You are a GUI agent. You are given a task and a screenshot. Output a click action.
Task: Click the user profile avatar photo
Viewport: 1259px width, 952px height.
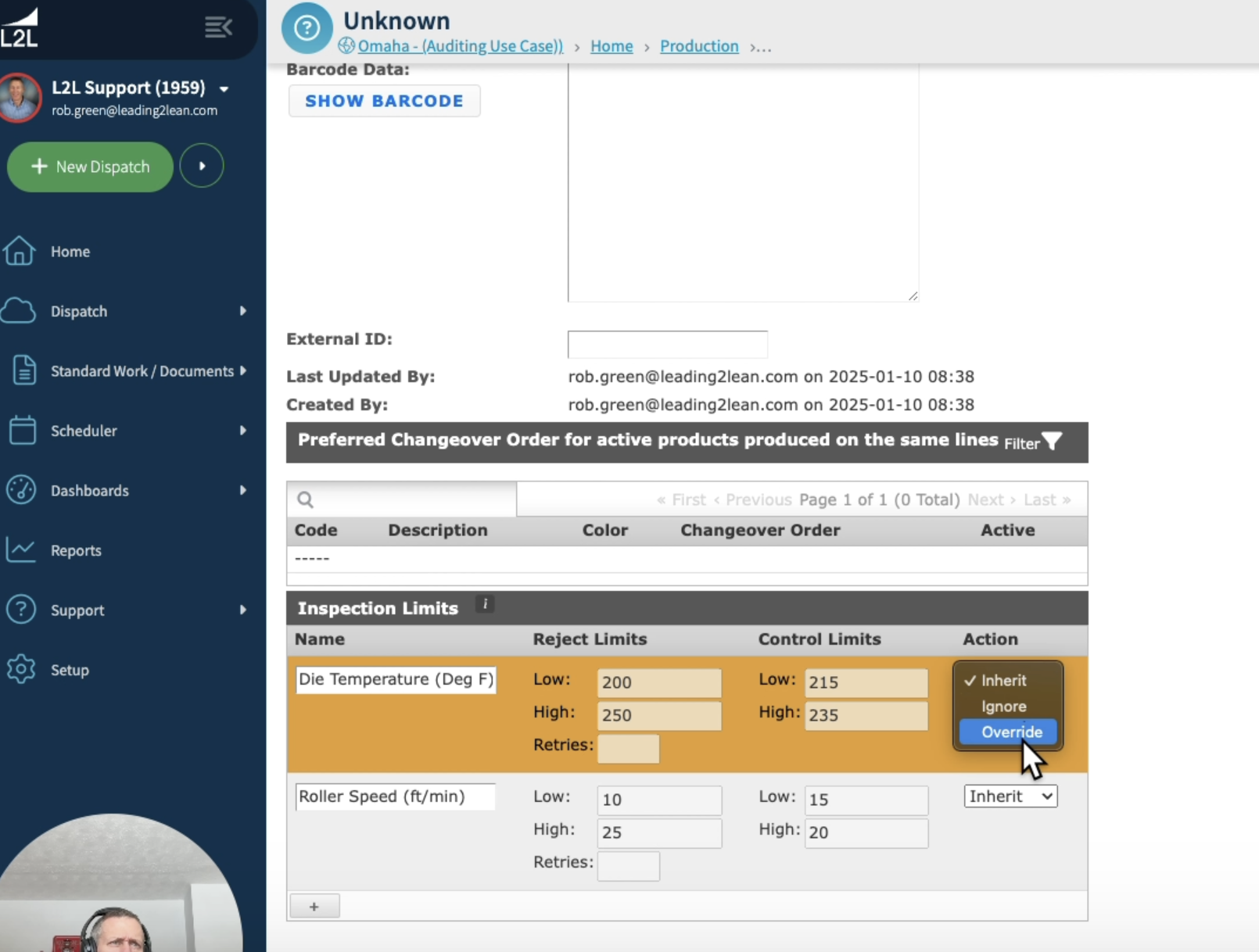tap(20, 98)
